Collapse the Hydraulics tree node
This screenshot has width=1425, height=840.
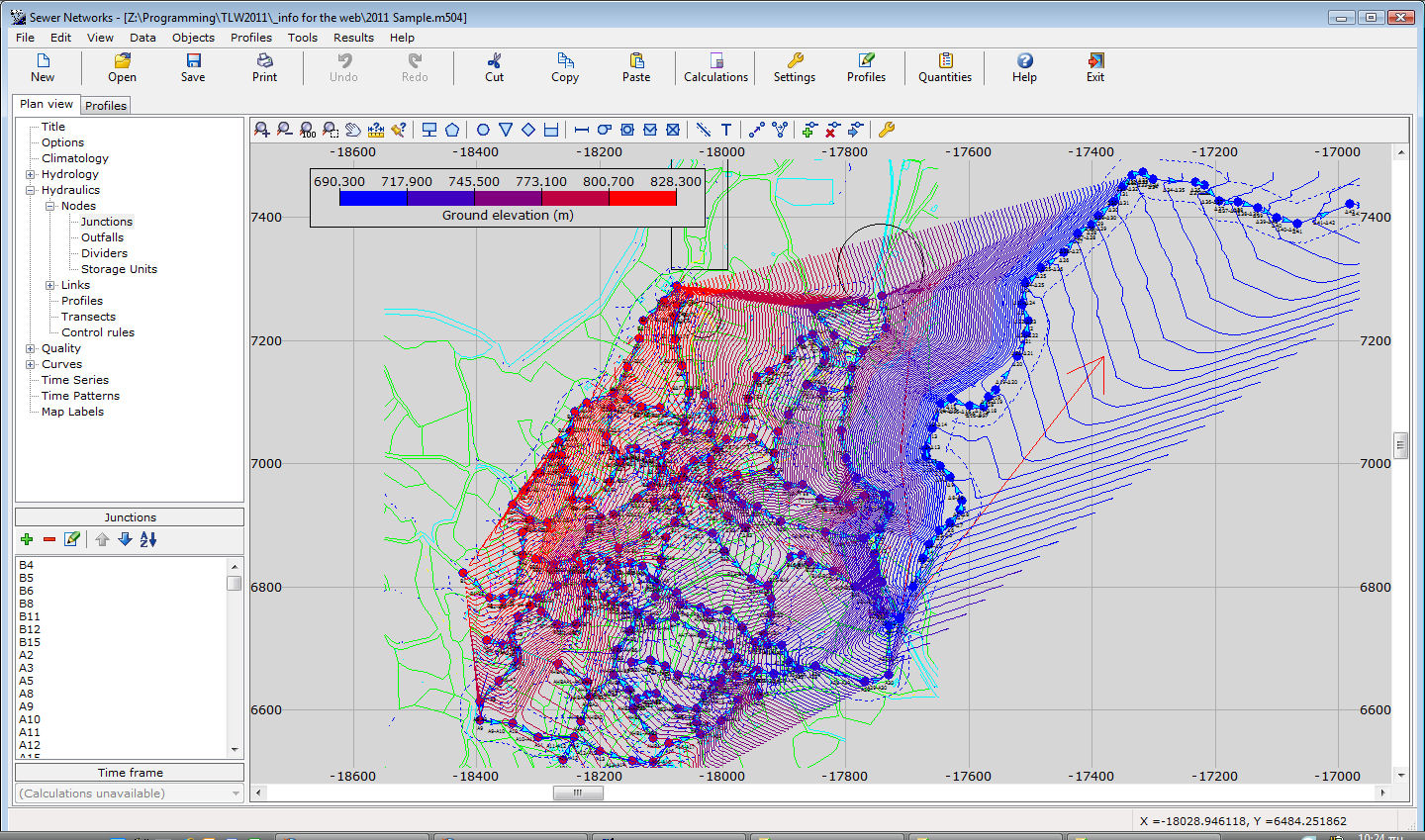[31, 190]
